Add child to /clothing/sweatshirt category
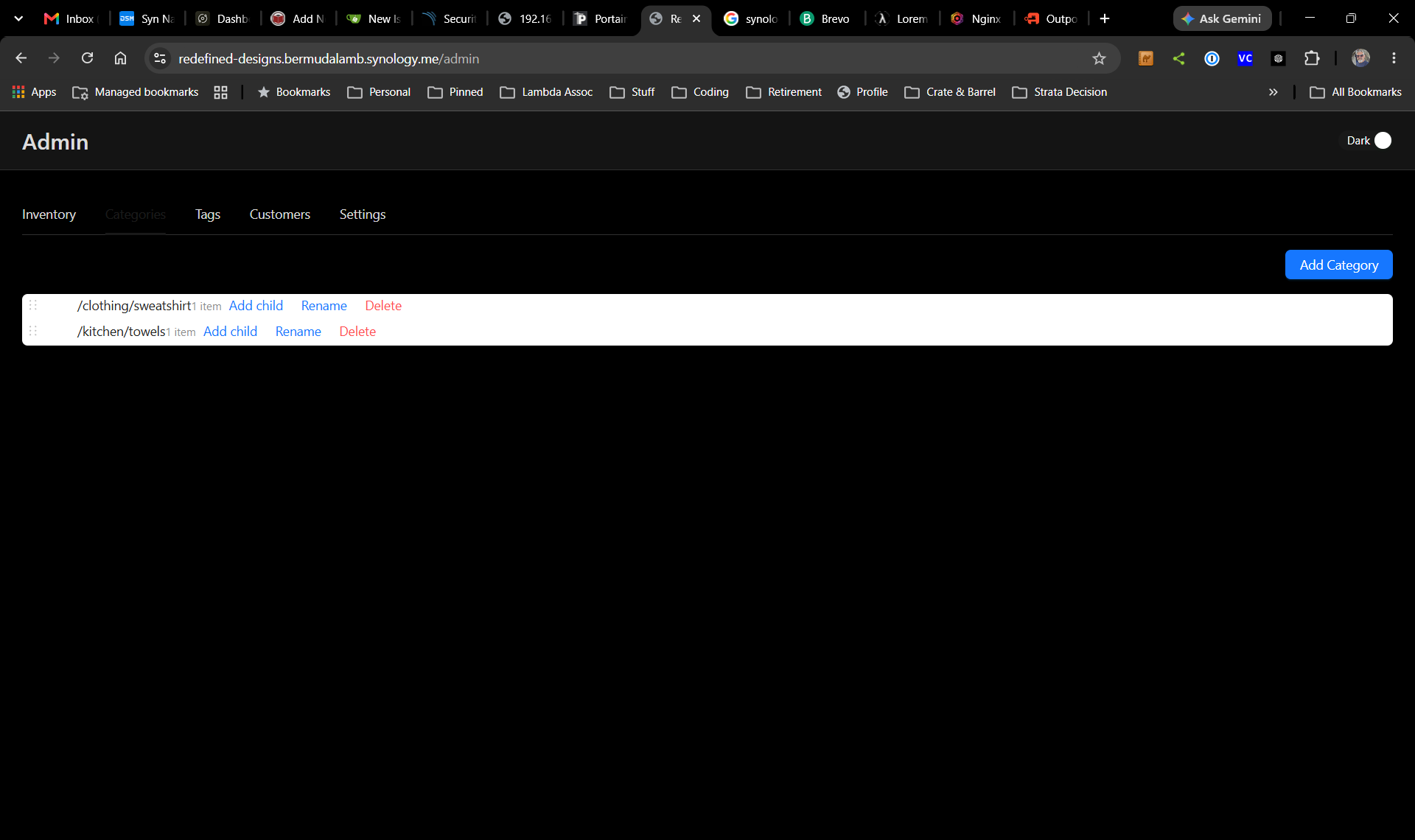 point(256,306)
